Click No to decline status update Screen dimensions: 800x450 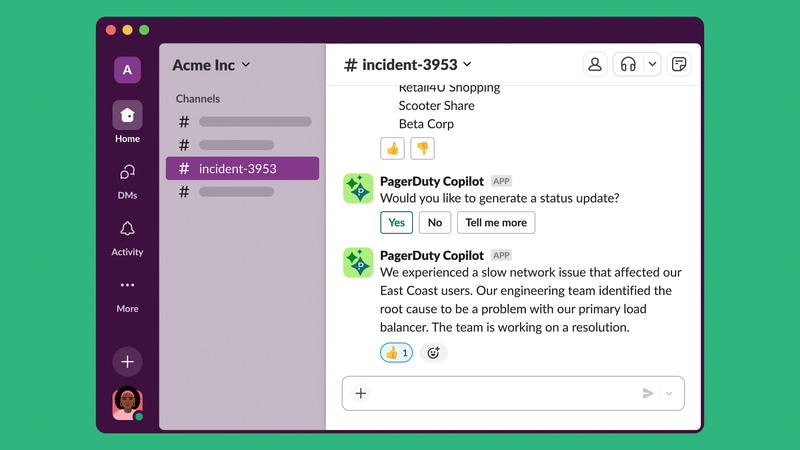(x=435, y=222)
